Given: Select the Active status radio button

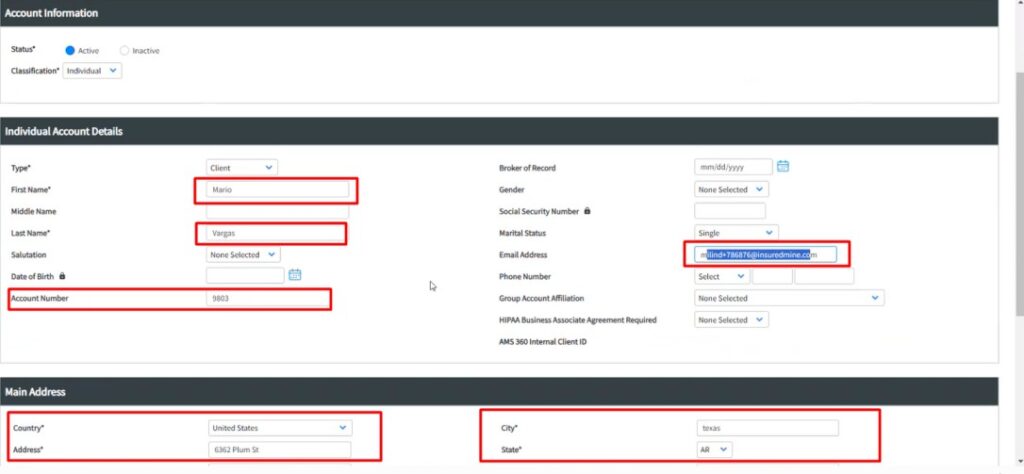Looking at the screenshot, I should click(71, 50).
